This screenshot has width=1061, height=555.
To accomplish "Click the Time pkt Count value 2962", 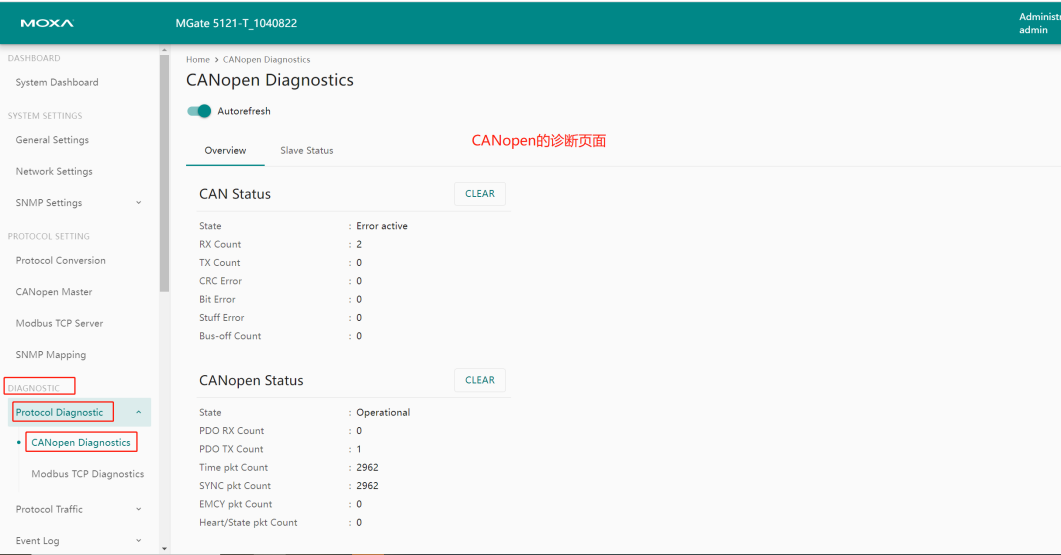I will coord(367,467).
